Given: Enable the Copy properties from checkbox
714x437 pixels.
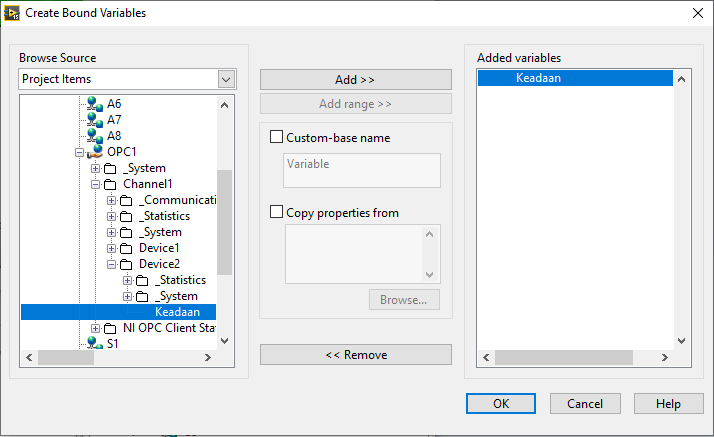Looking at the screenshot, I should [x=276, y=212].
